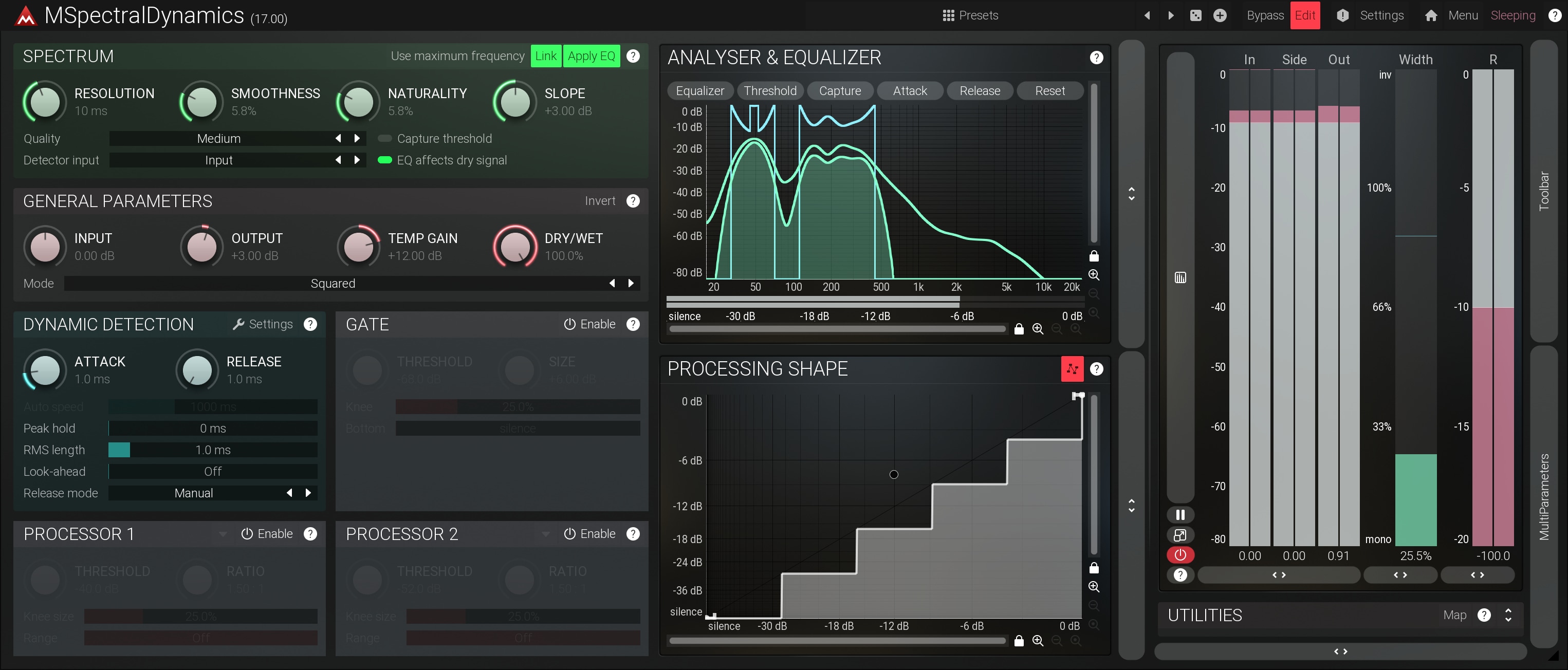Open the Dynamic Detection wrench Settings
The height and width of the screenshot is (670, 1568).
coord(263,324)
